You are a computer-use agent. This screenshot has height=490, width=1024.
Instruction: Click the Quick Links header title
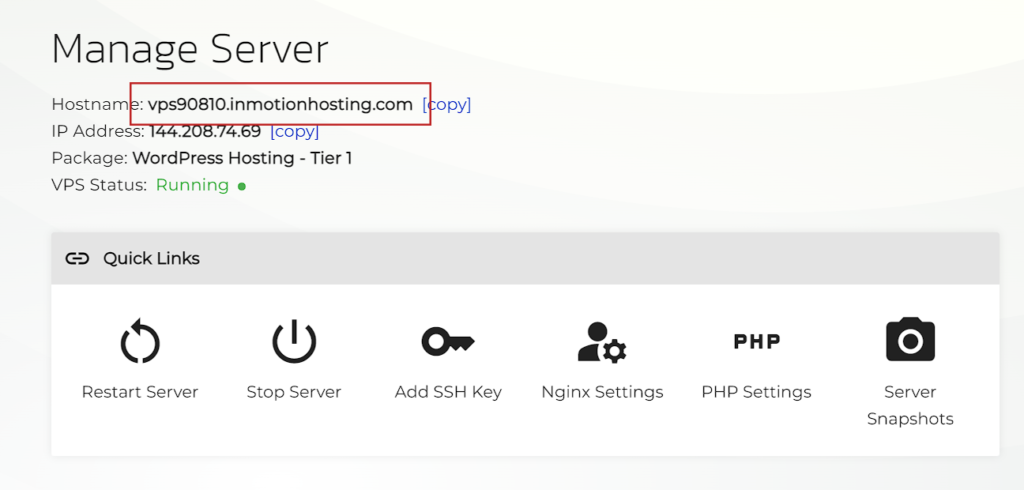coord(152,259)
